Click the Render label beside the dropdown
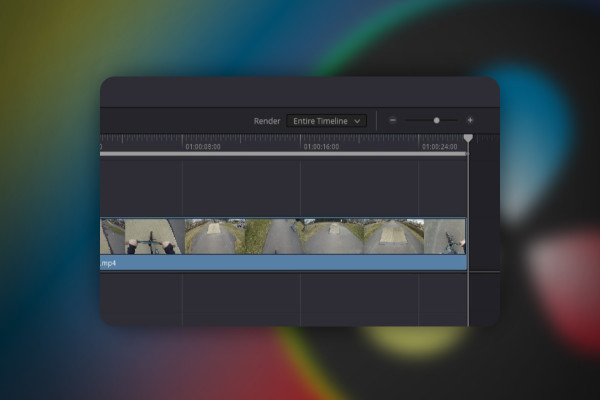The image size is (600, 400). coord(267,121)
